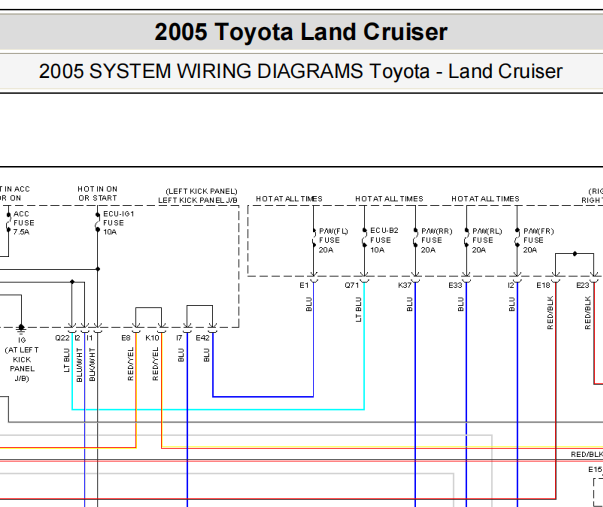Click the P/W(RR) FUSE 20A label
Viewport: 603px width, 507px height.
click(x=436, y=240)
